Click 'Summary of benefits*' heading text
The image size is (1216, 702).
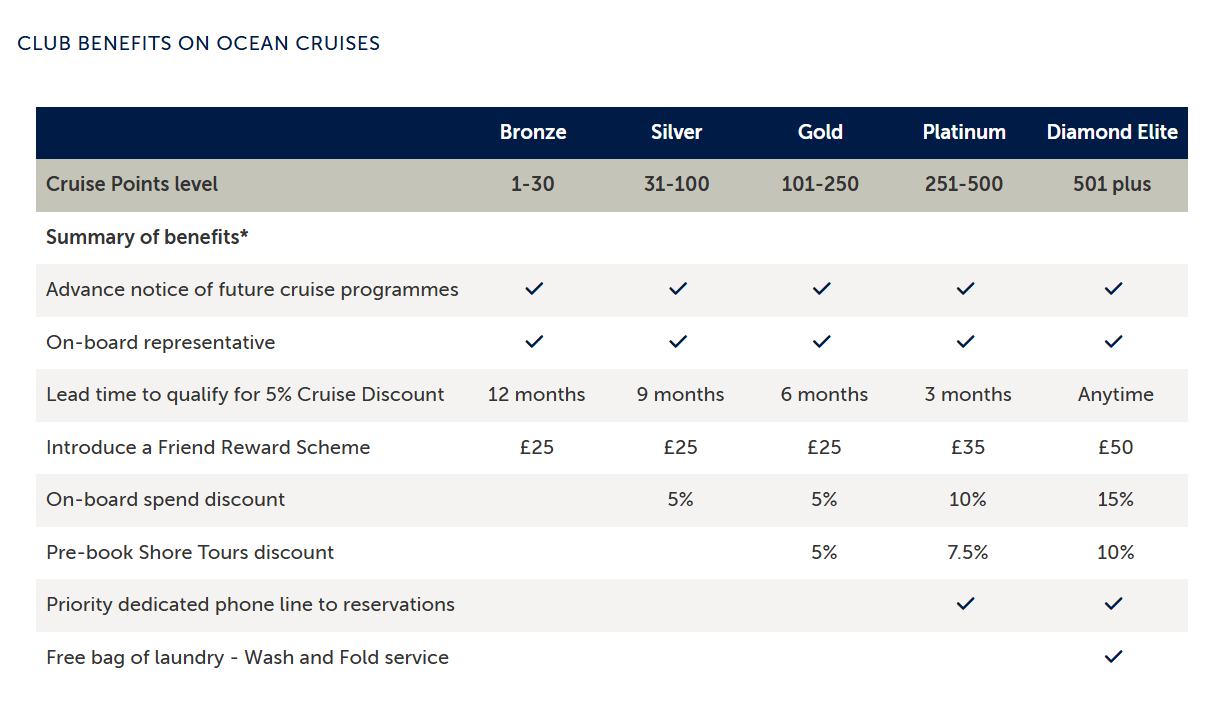(147, 237)
